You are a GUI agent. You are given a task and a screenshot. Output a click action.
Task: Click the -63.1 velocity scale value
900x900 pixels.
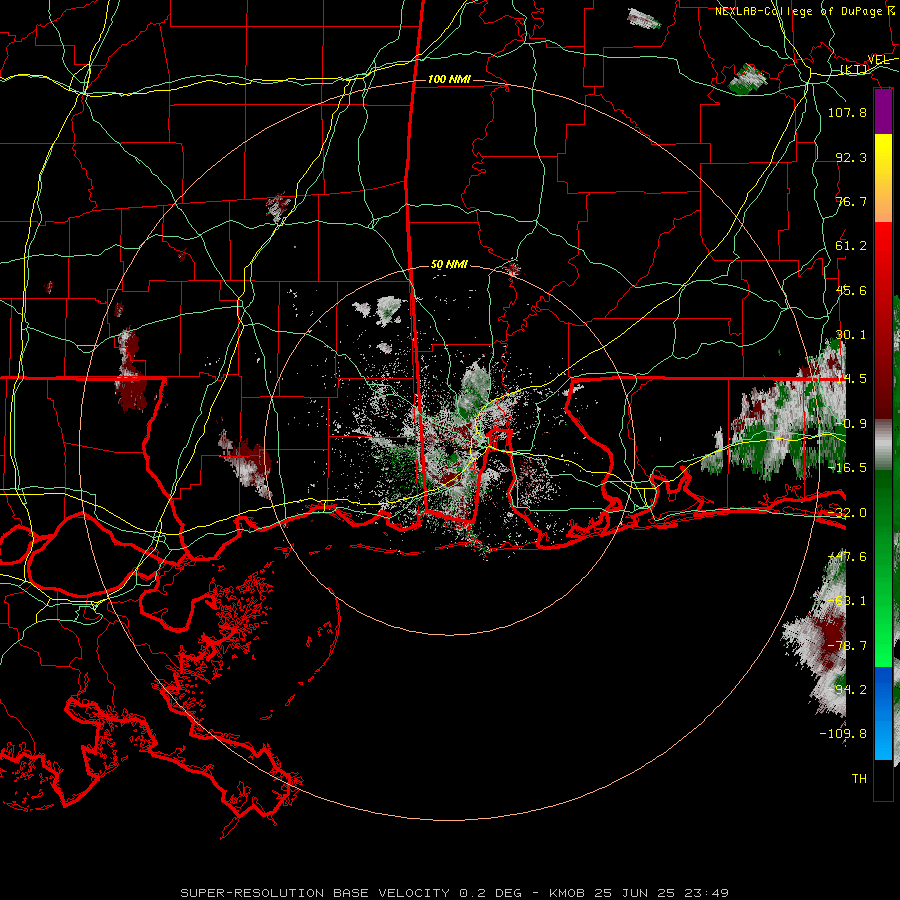pyautogui.click(x=847, y=601)
